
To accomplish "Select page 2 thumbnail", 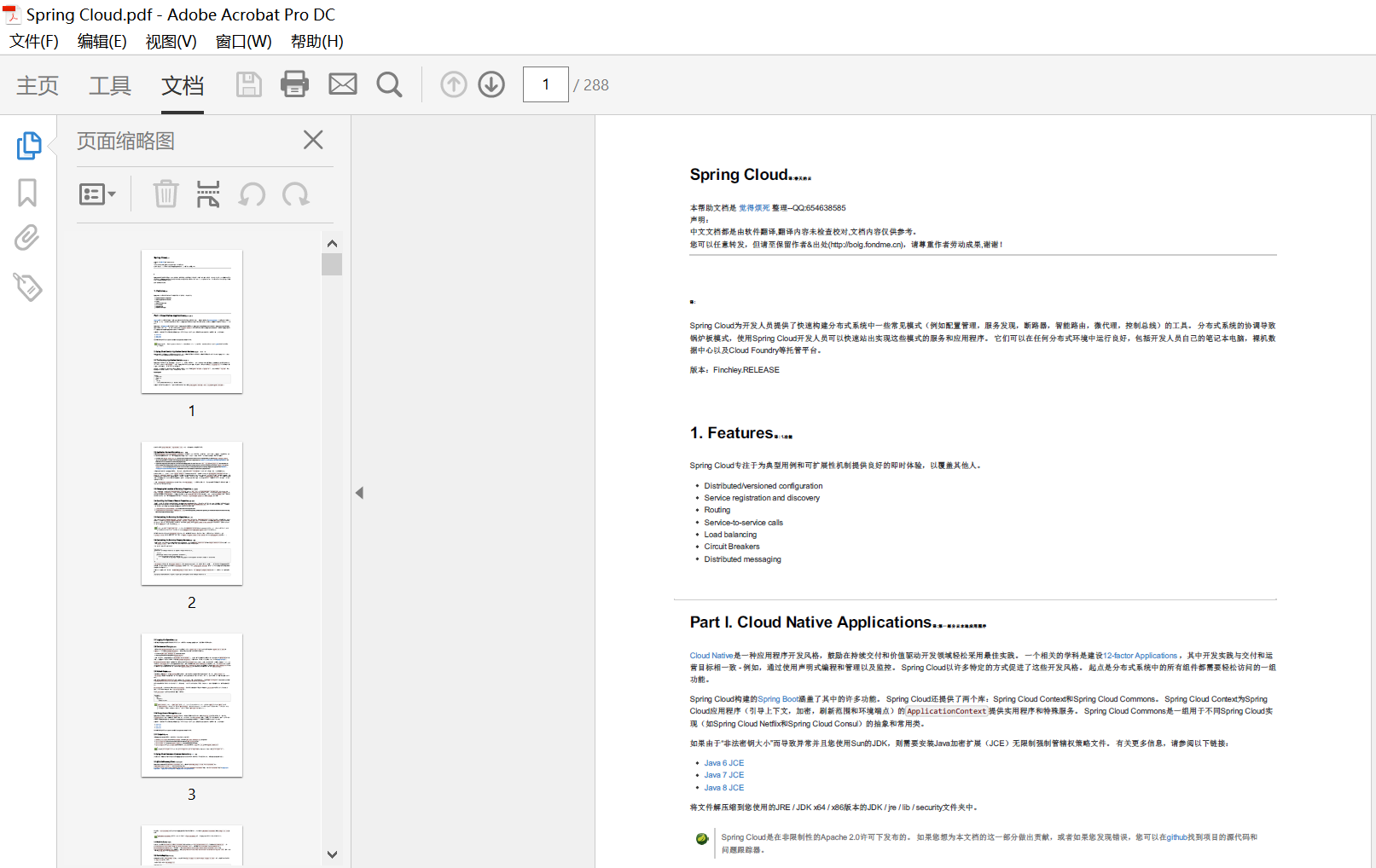I will point(192,513).
